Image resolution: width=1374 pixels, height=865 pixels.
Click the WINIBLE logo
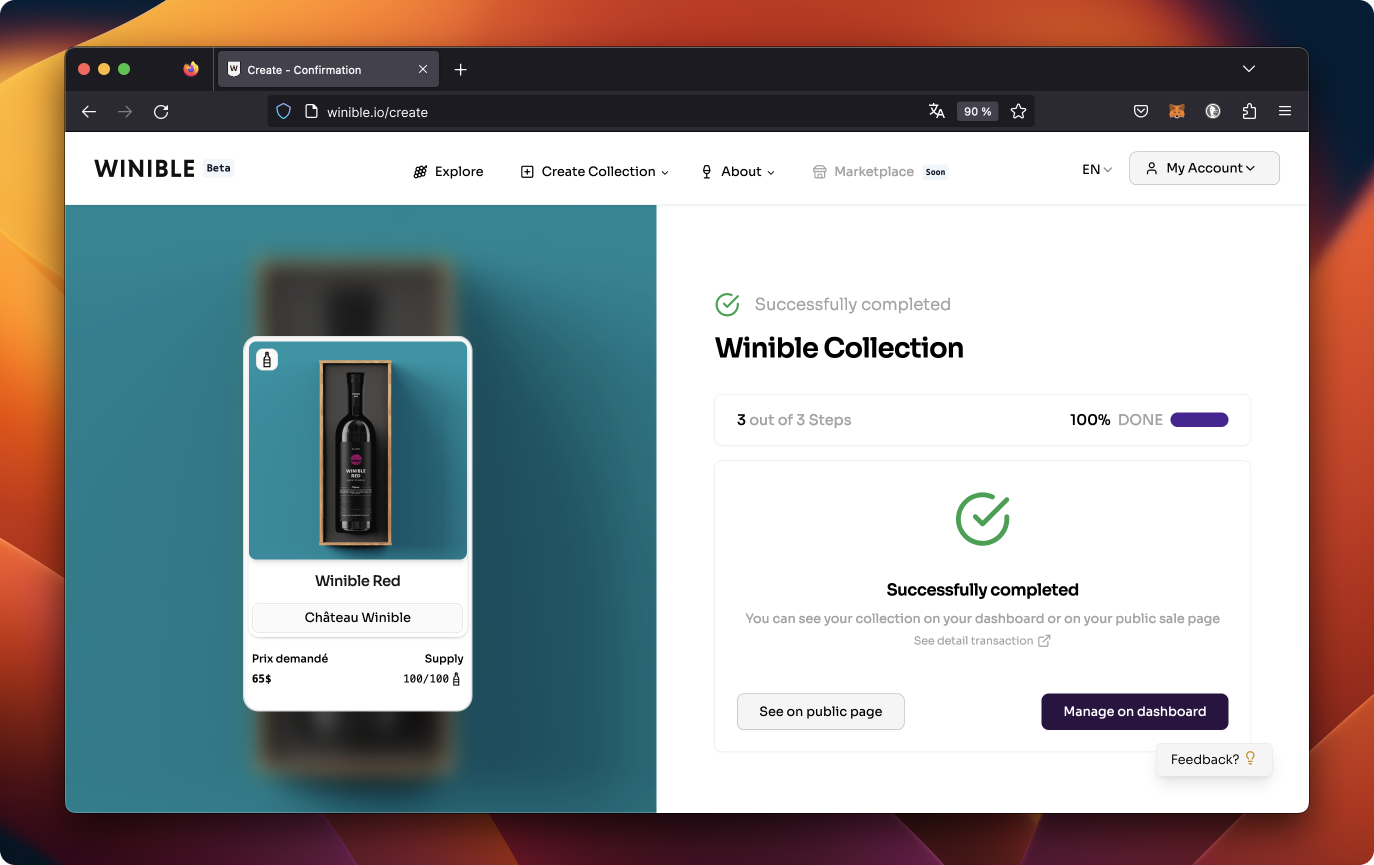point(145,168)
